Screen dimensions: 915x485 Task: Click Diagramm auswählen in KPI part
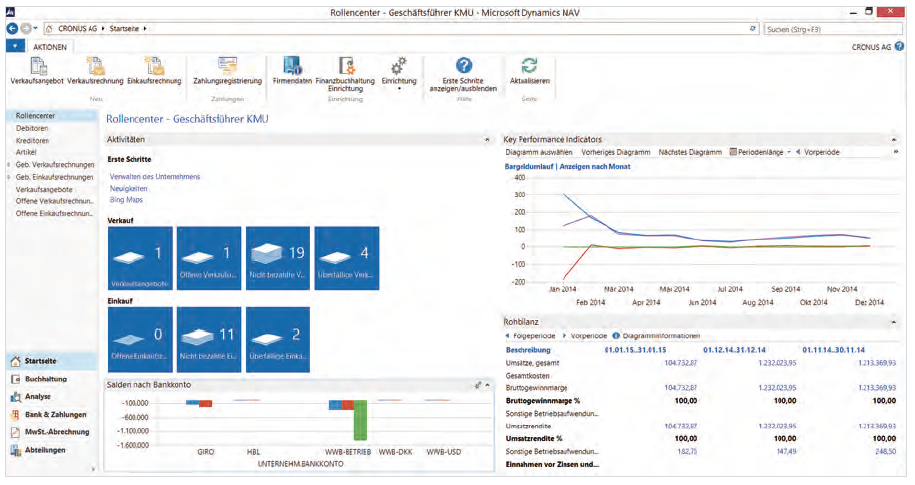pos(539,152)
